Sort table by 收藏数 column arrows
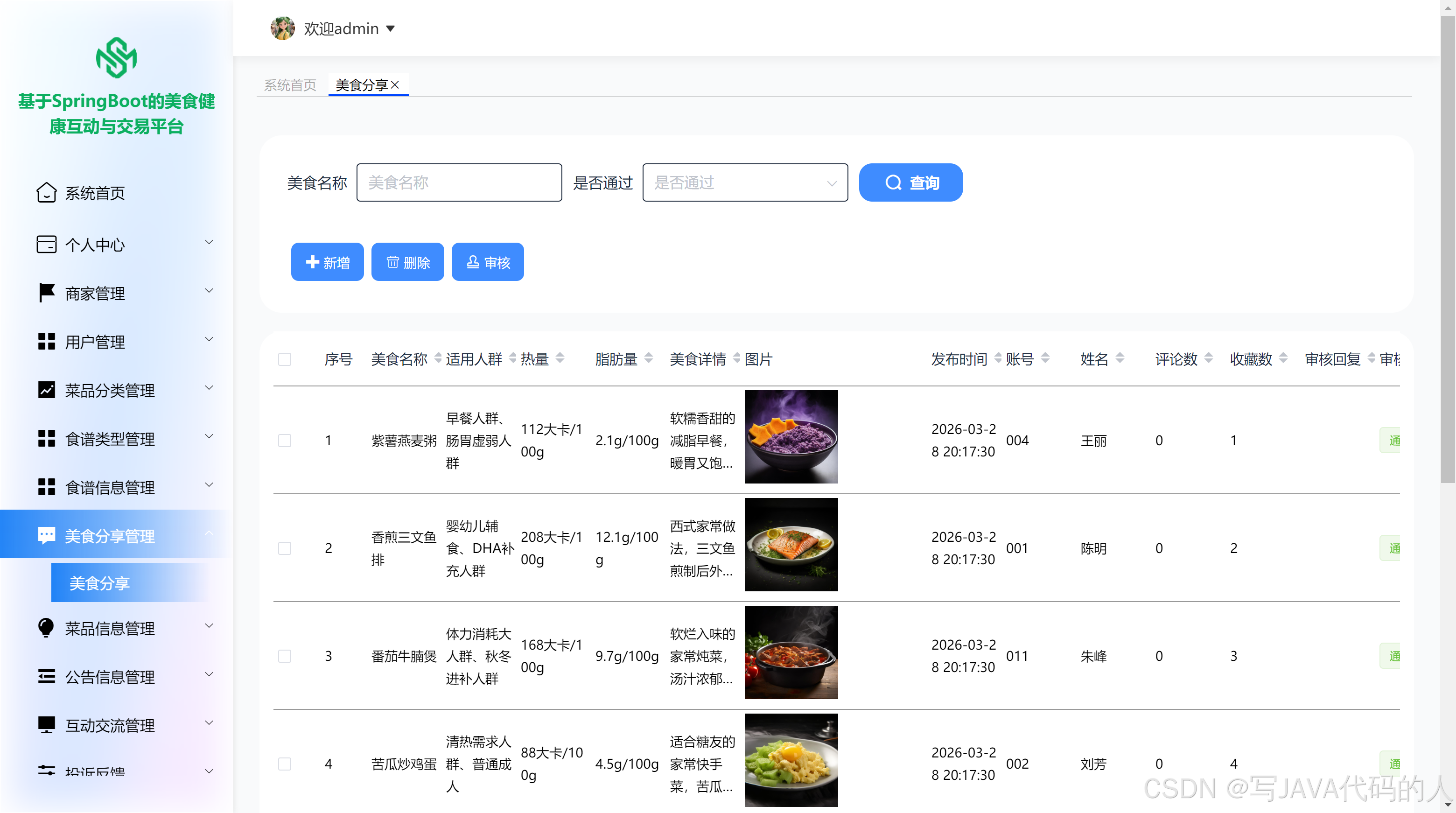The width and height of the screenshot is (1456, 813). (x=1283, y=358)
